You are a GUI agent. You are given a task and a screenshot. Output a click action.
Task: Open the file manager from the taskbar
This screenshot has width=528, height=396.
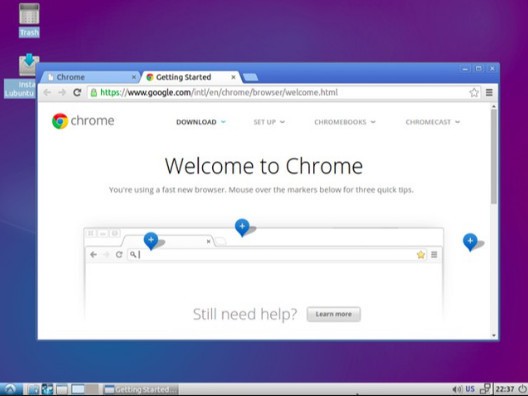coord(33,390)
